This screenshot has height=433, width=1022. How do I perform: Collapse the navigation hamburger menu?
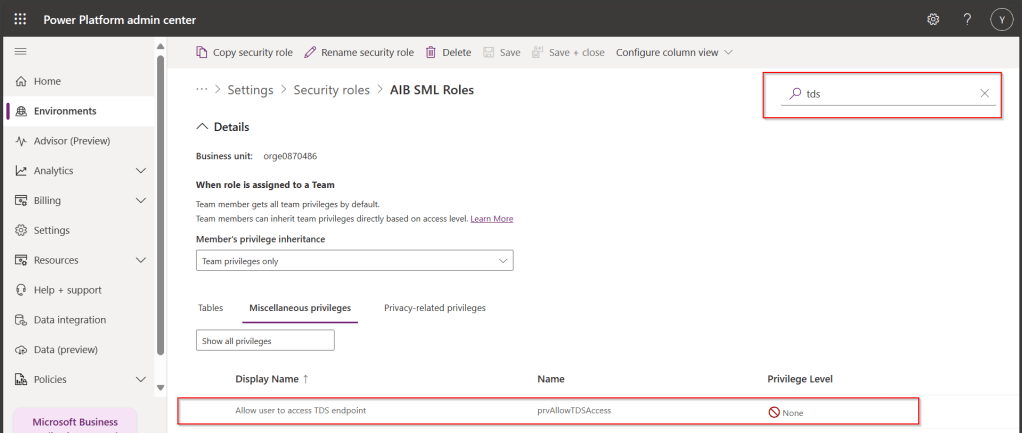(x=20, y=51)
